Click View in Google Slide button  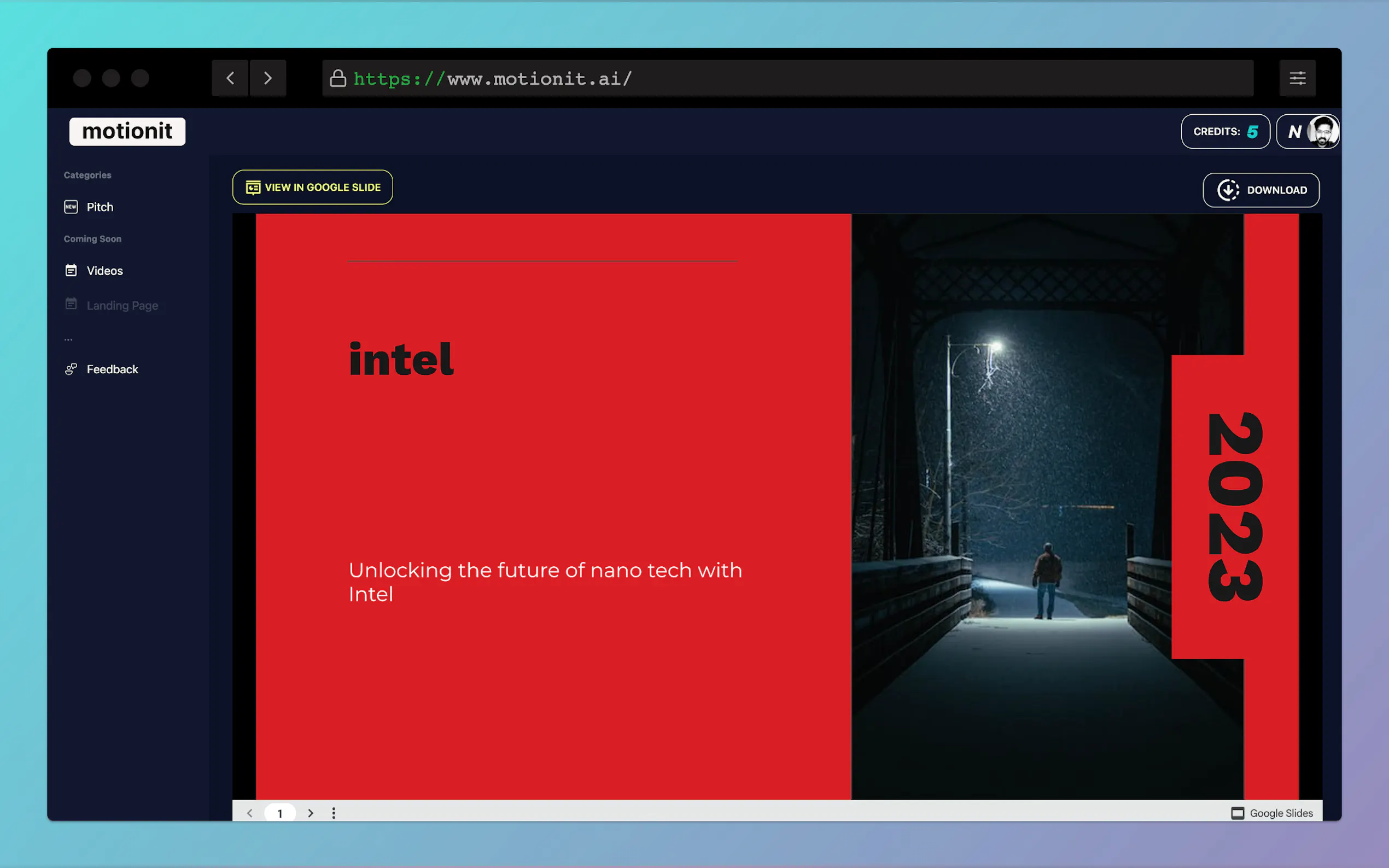(x=312, y=187)
